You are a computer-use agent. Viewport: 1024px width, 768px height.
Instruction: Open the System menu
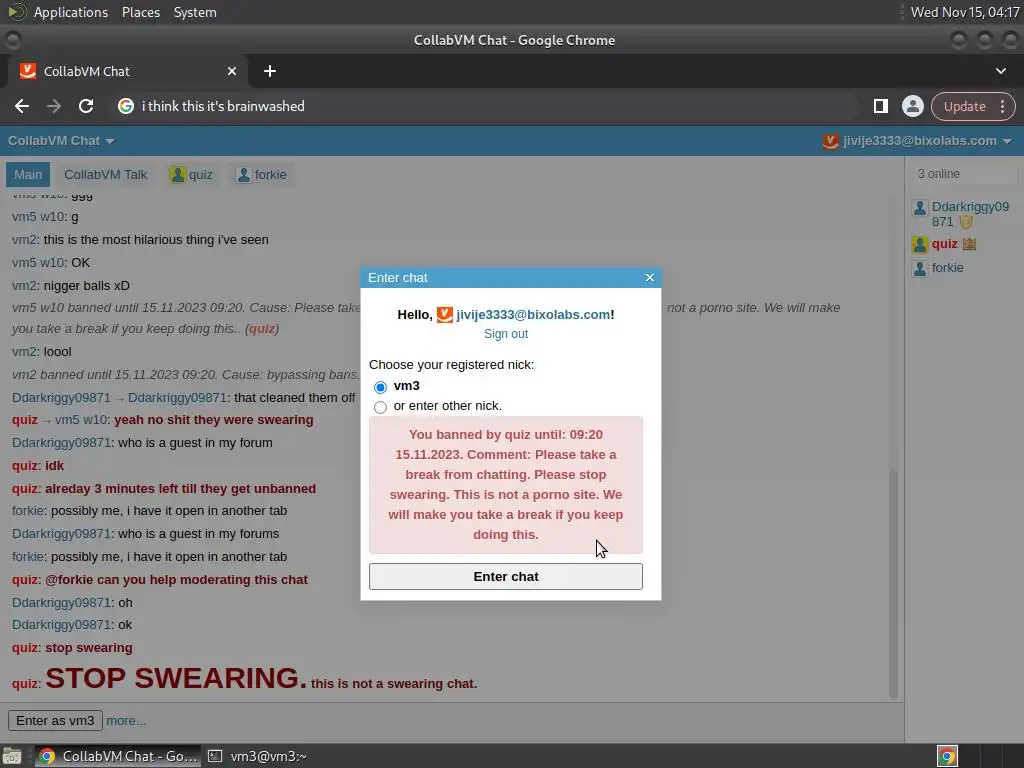click(x=195, y=12)
